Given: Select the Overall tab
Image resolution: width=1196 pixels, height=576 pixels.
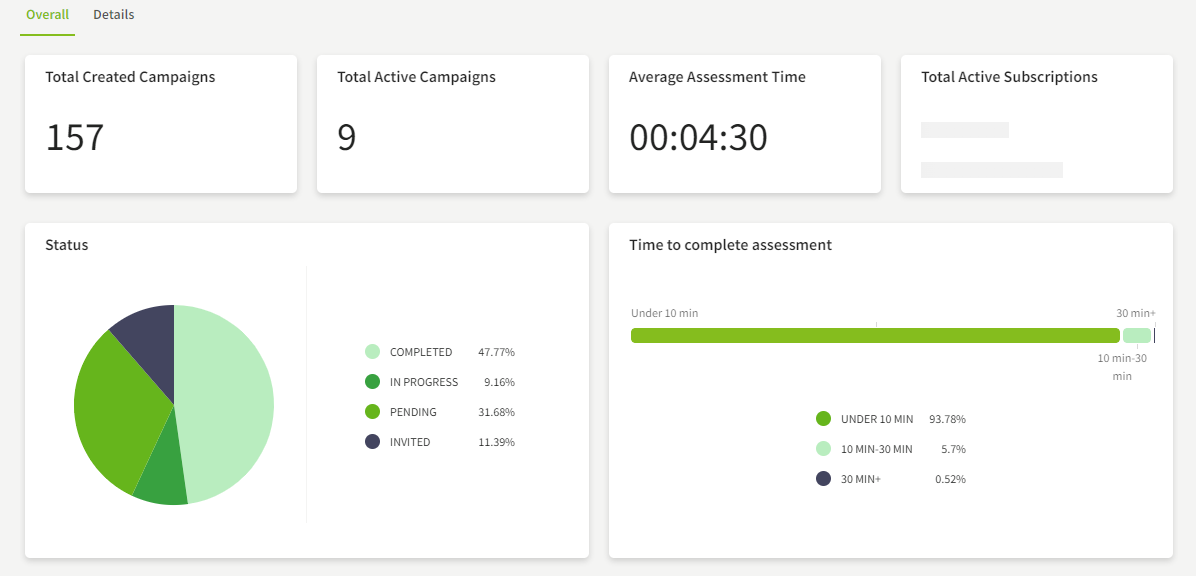Looking at the screenshot, I should coord(47,14).
